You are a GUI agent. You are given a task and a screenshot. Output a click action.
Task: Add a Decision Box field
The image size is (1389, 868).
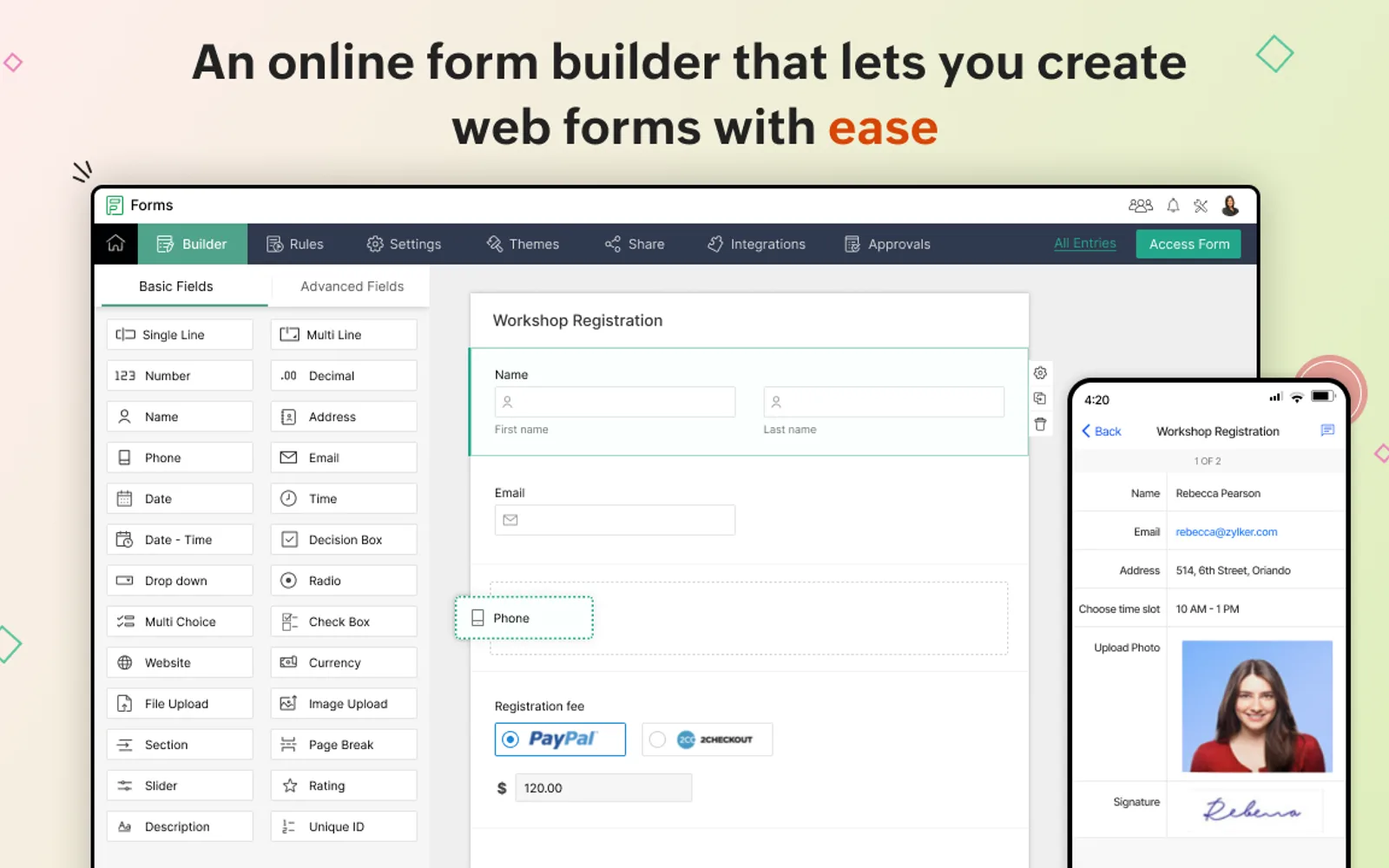(x=344, y=540)
